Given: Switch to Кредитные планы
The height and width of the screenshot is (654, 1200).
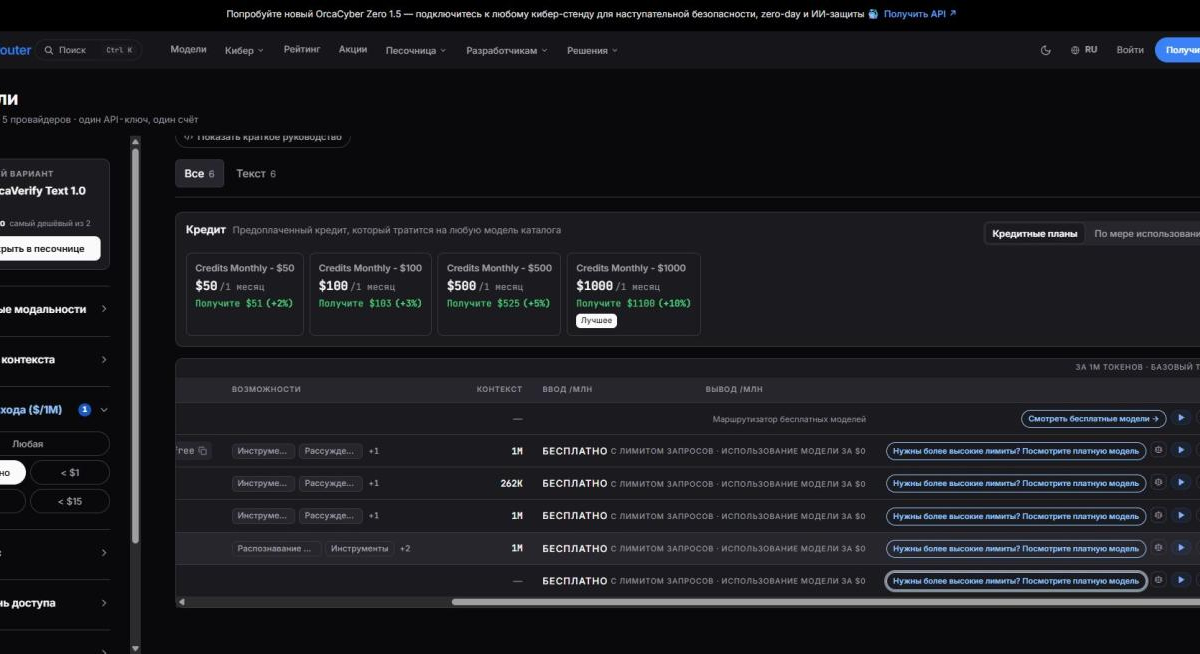Looking at the screenshot, I should 1035,234.
